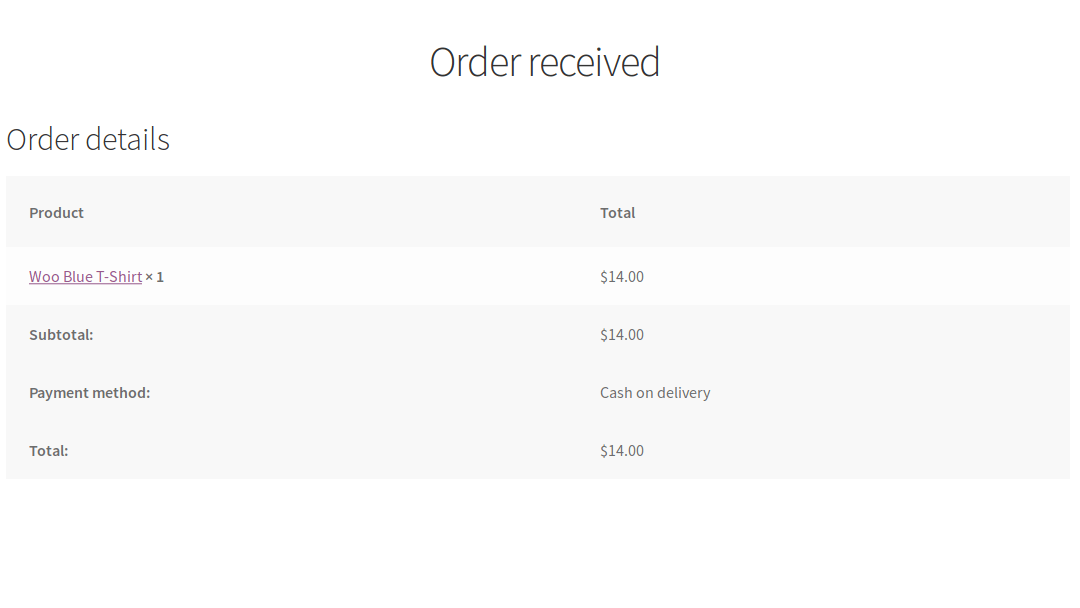Select the Payment method label
The height and width of the screenshot is (608, 1080).
point(89,392)
